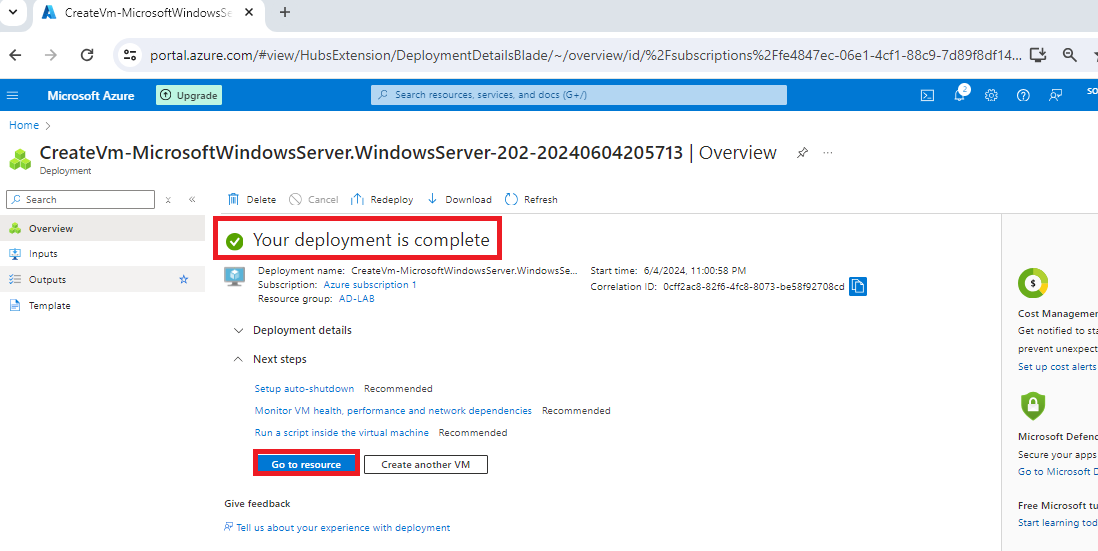Open Template in the left menu

click(102, 305)
